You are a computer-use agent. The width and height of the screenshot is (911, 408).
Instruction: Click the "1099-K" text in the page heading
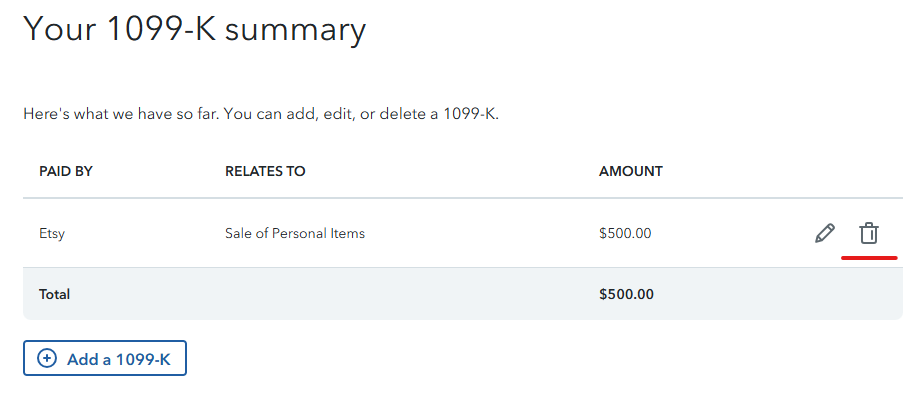click(162, 28)
